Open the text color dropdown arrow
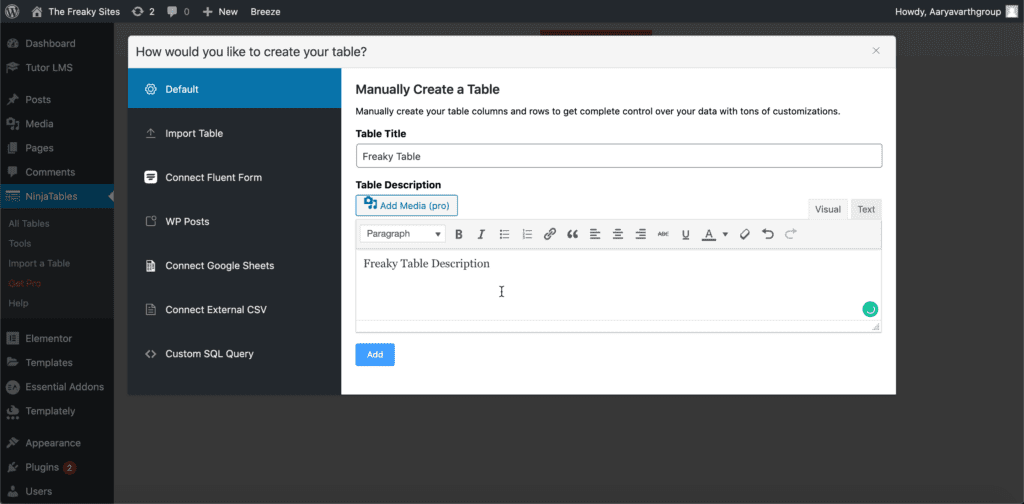 click(x=725, y=234)
